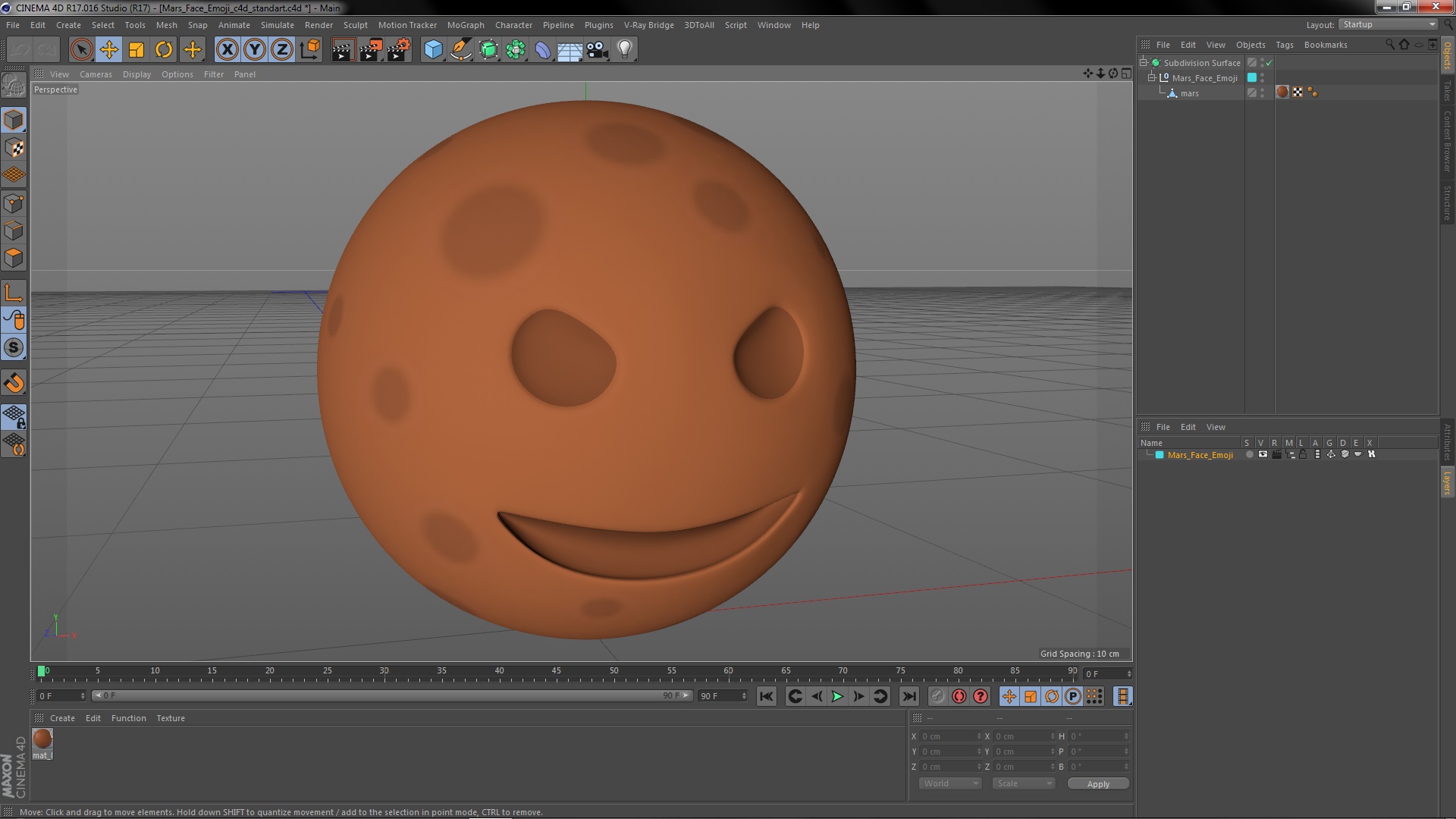Open viewport Cameras menu
The height and width of the screenshot is (819, 1456).
click(x=96, y=74)
